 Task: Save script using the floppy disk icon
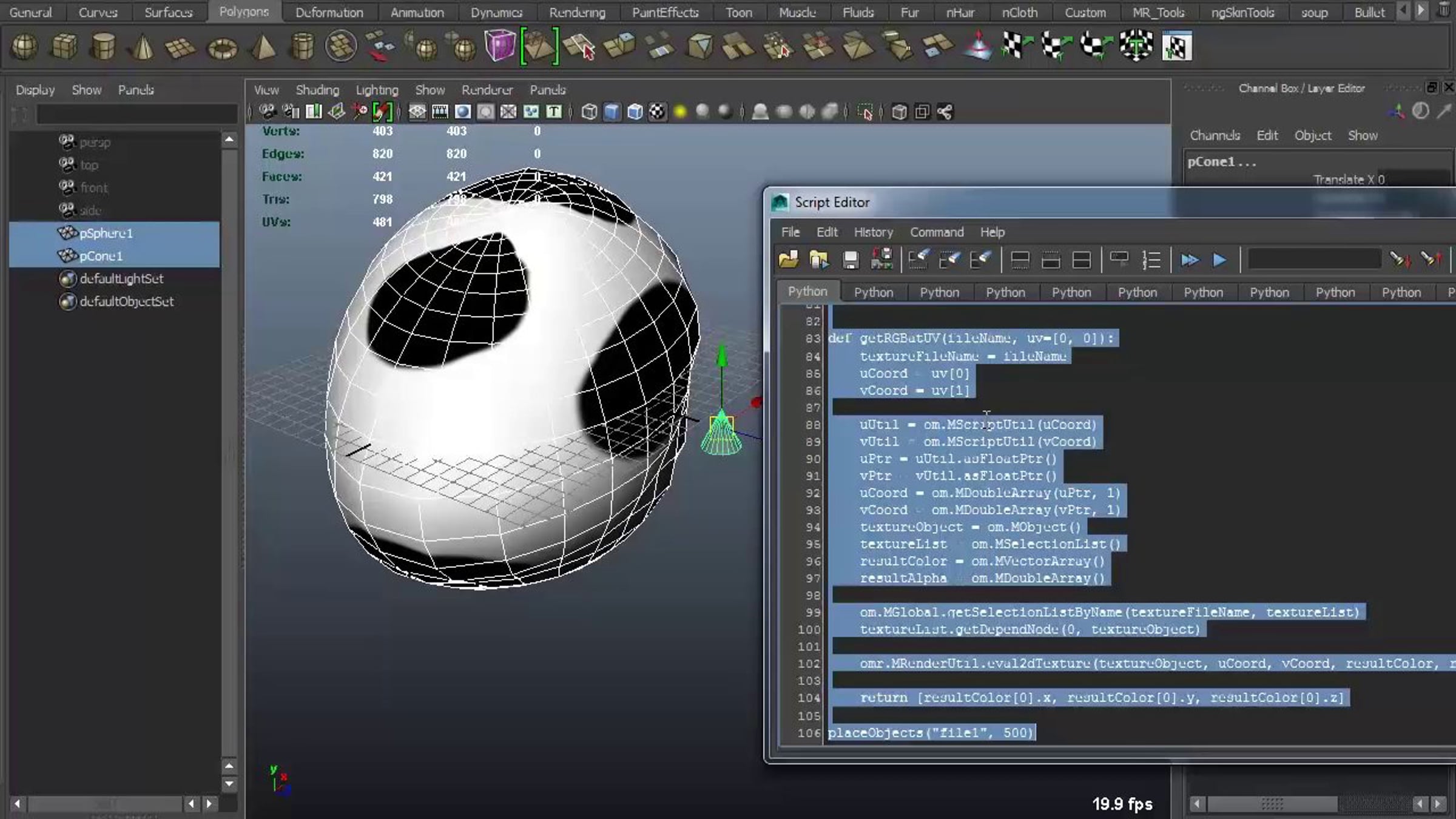851,260
